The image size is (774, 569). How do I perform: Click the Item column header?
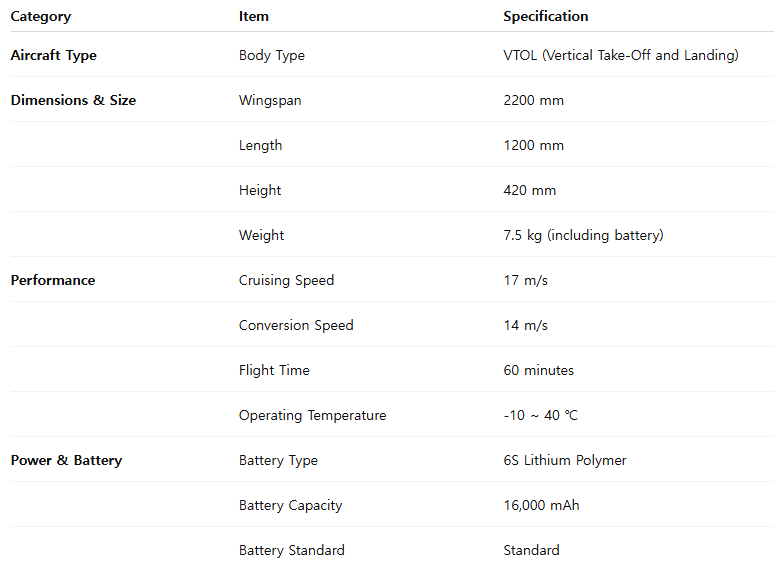[254, 16]
